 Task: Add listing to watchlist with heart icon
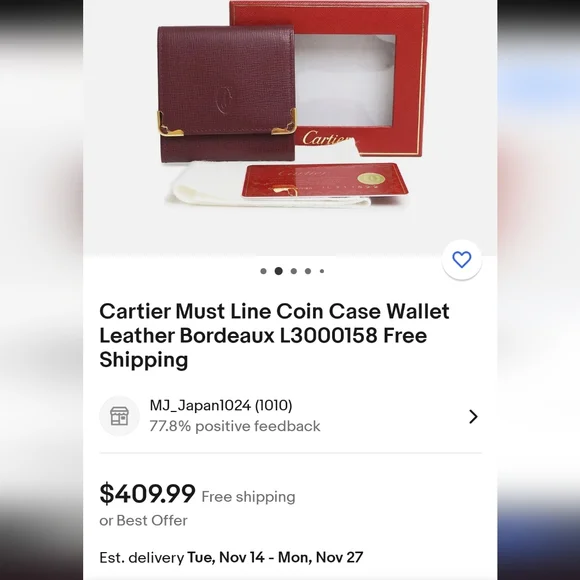[462, 260]
